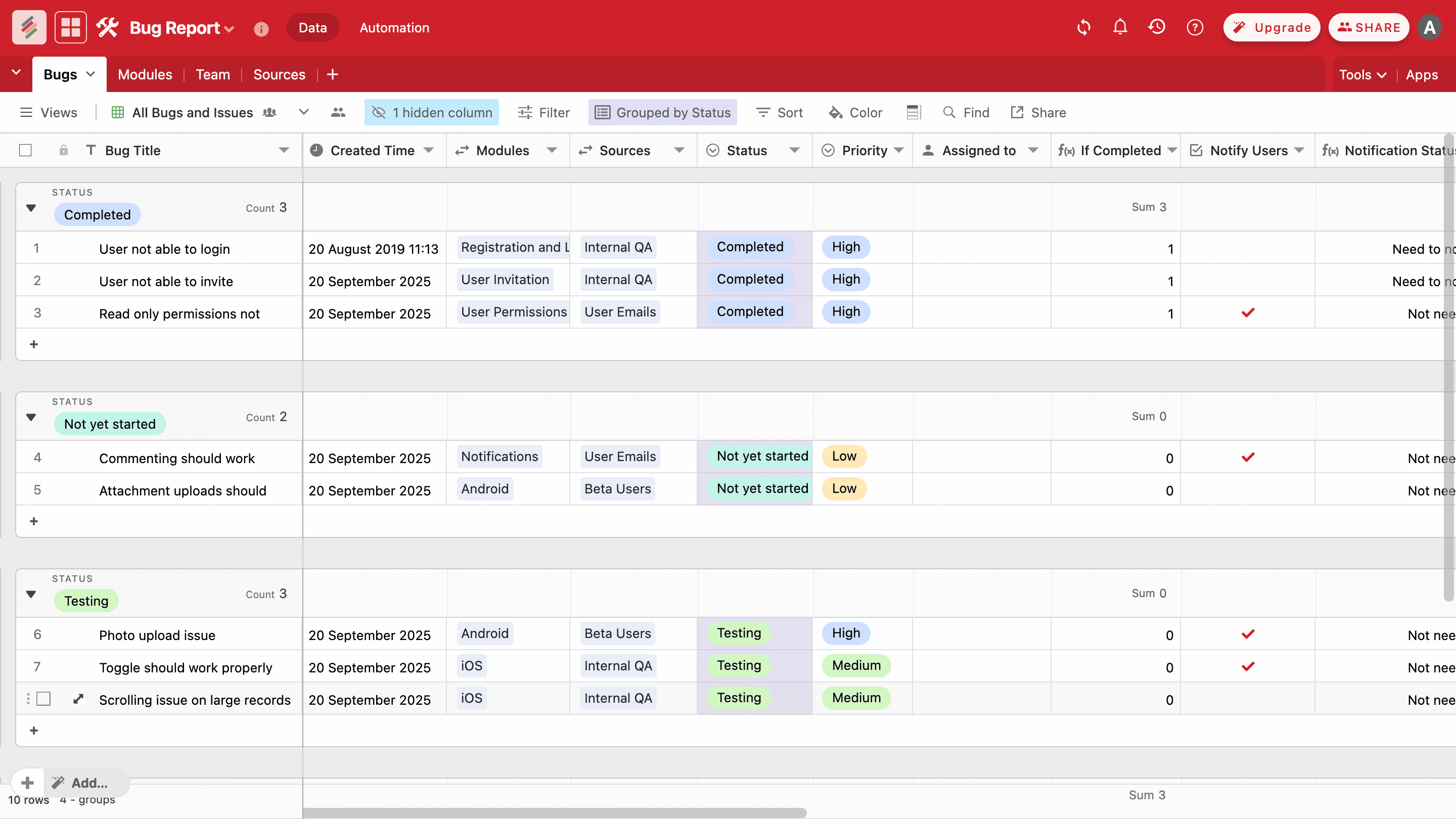This screenshot has height=819, width=1456.
Task: Expand the Scrolling issue record with arrow icon
Action: click(x=78, y=699)
